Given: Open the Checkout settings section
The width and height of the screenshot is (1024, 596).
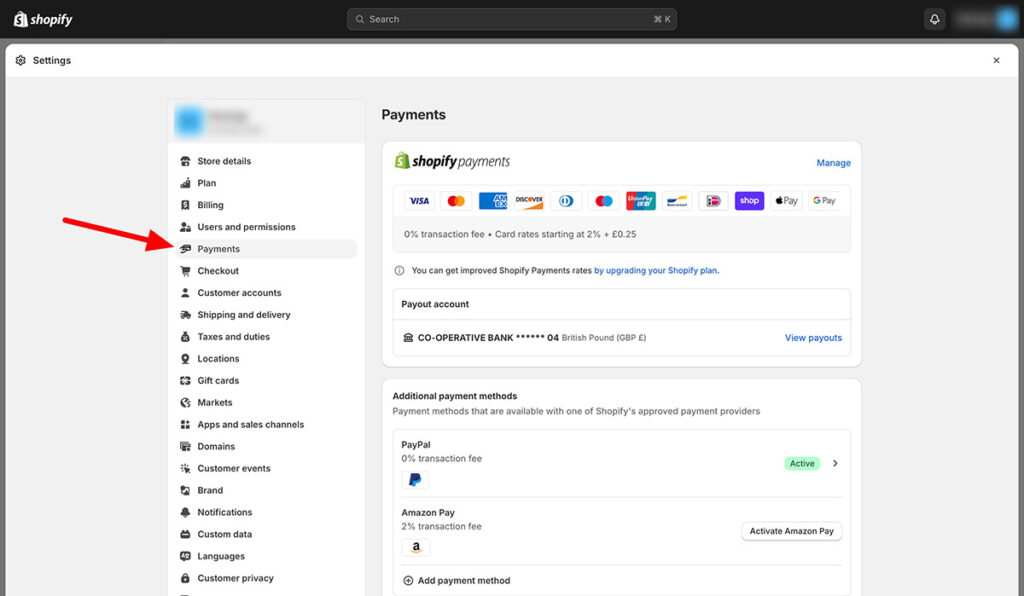Looking at the screenshot, I should click(218, 271).
